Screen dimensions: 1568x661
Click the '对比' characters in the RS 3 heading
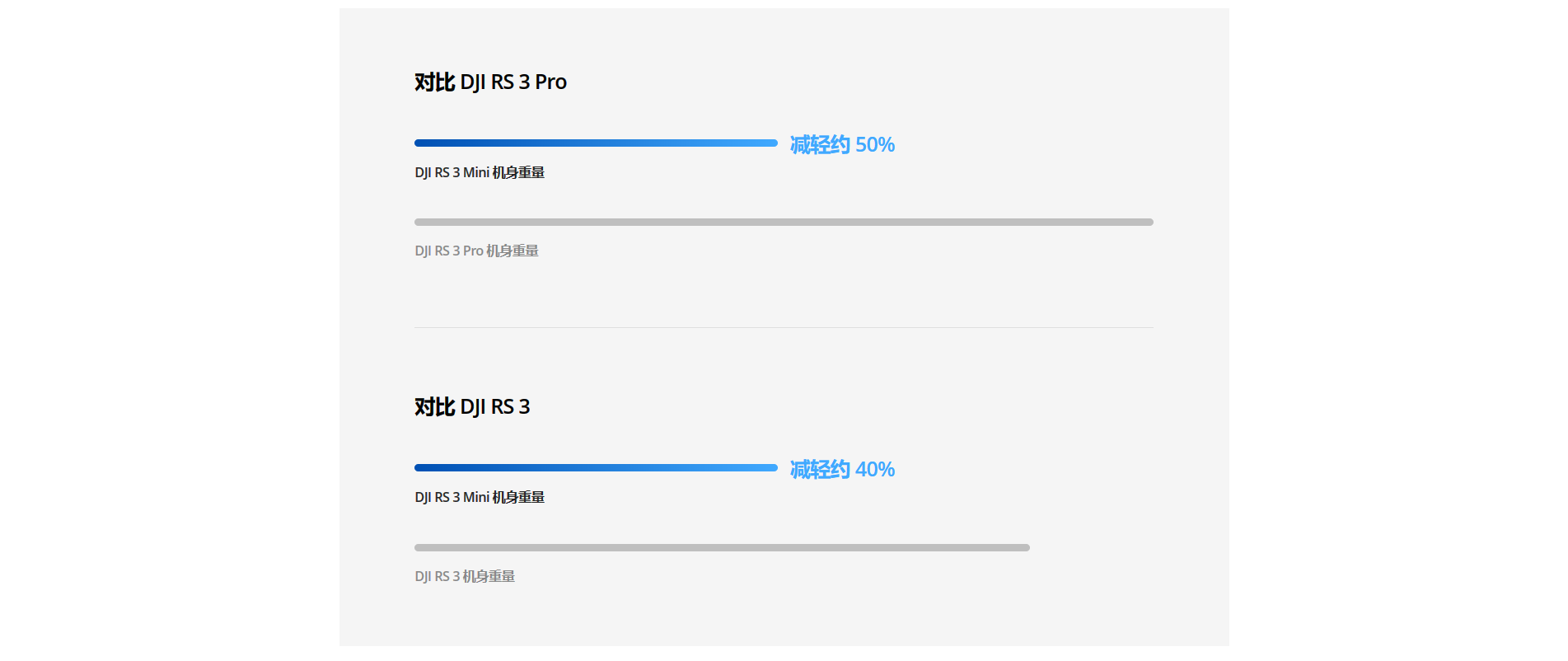[x=434, y=407]
